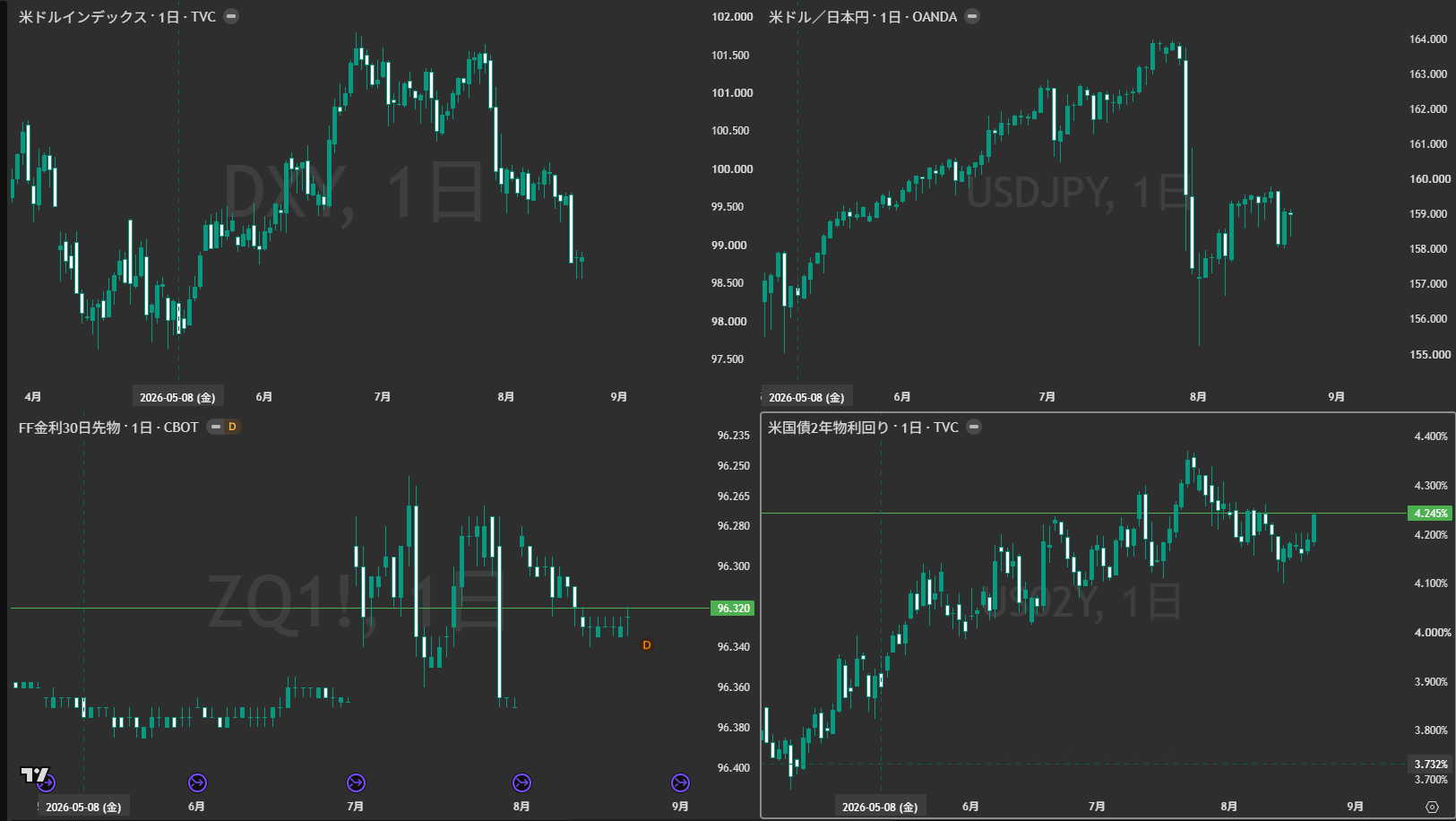Collapse the FF金利30日先物 legend toggle
The image size is (1456, 821).
215,427
